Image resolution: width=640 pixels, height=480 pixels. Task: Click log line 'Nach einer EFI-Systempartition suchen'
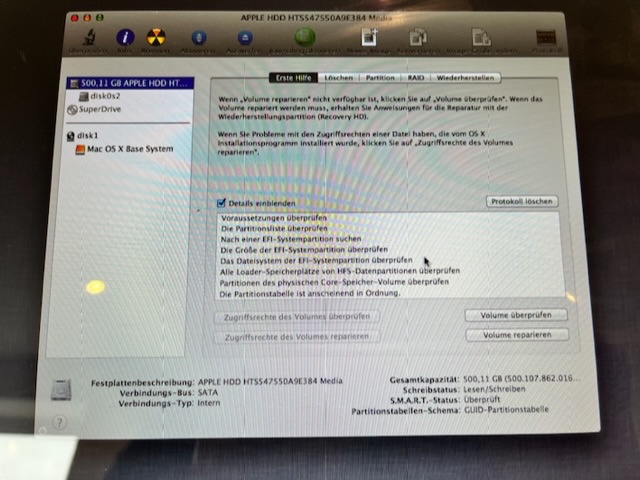pos(291,239)
